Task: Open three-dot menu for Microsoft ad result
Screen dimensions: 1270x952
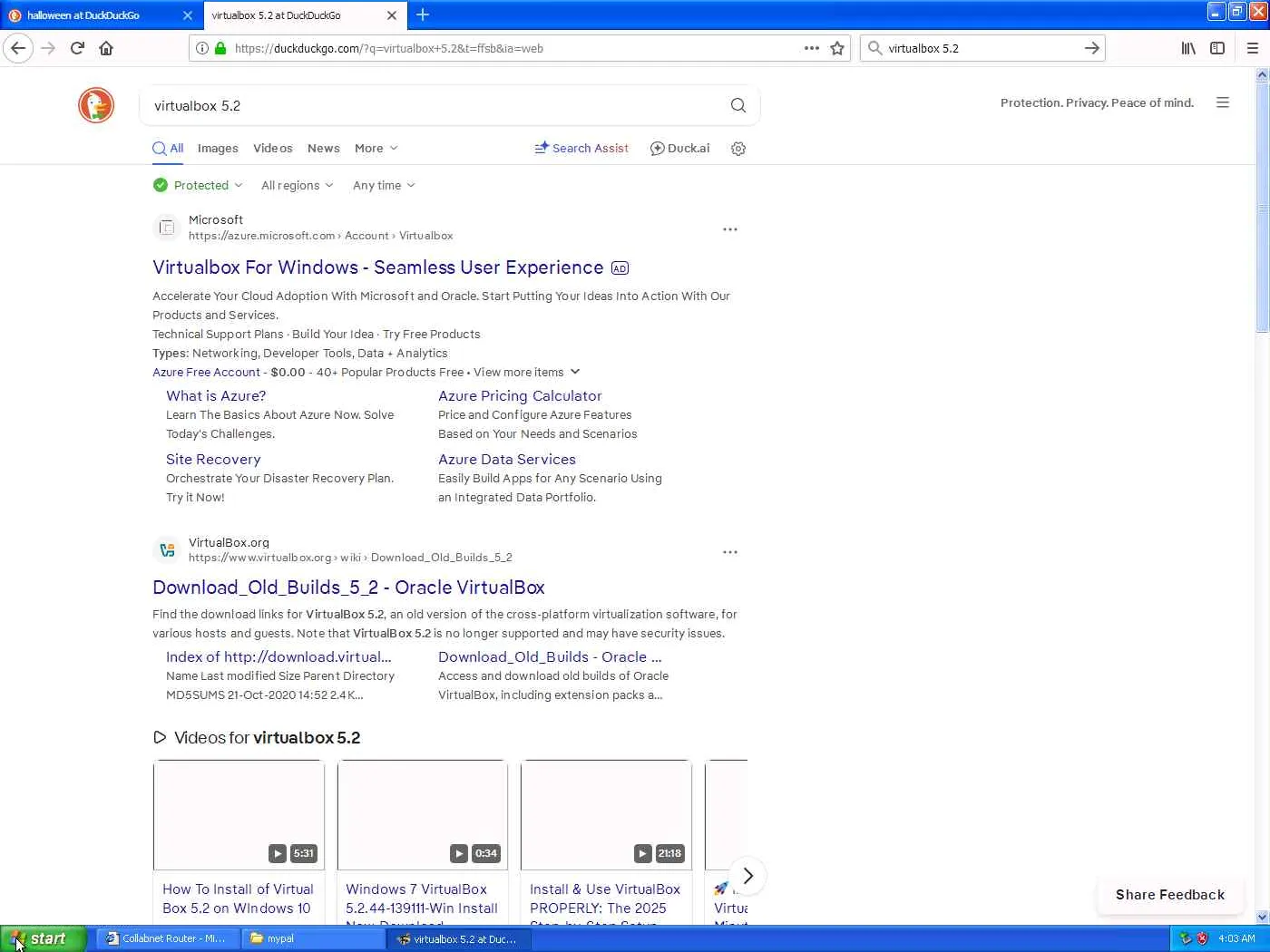Action: coord(730,229)
